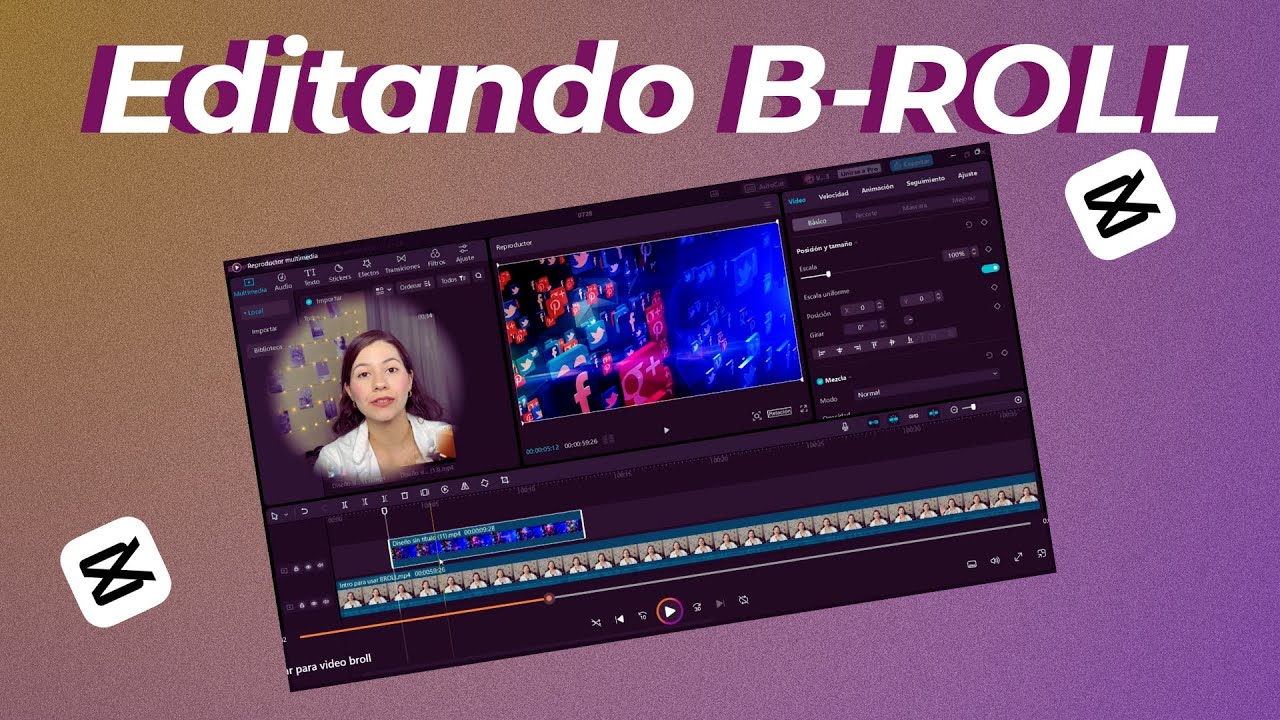Open the Todos filter dropdown
This screenshot has width=1280, height=720.
click(453, 280)
